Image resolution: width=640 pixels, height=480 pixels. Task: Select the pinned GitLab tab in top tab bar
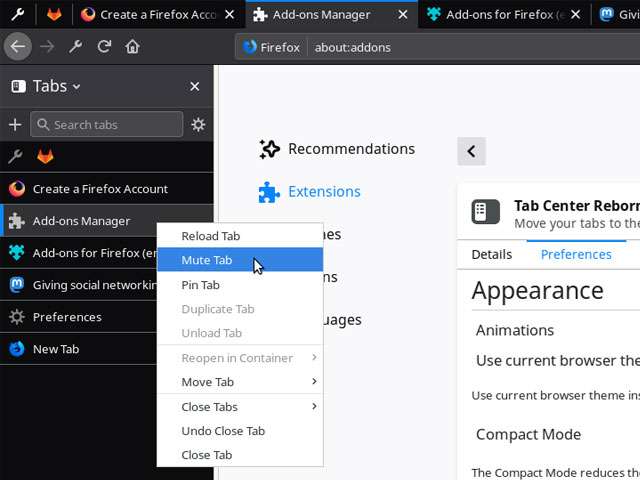(54, 15)
